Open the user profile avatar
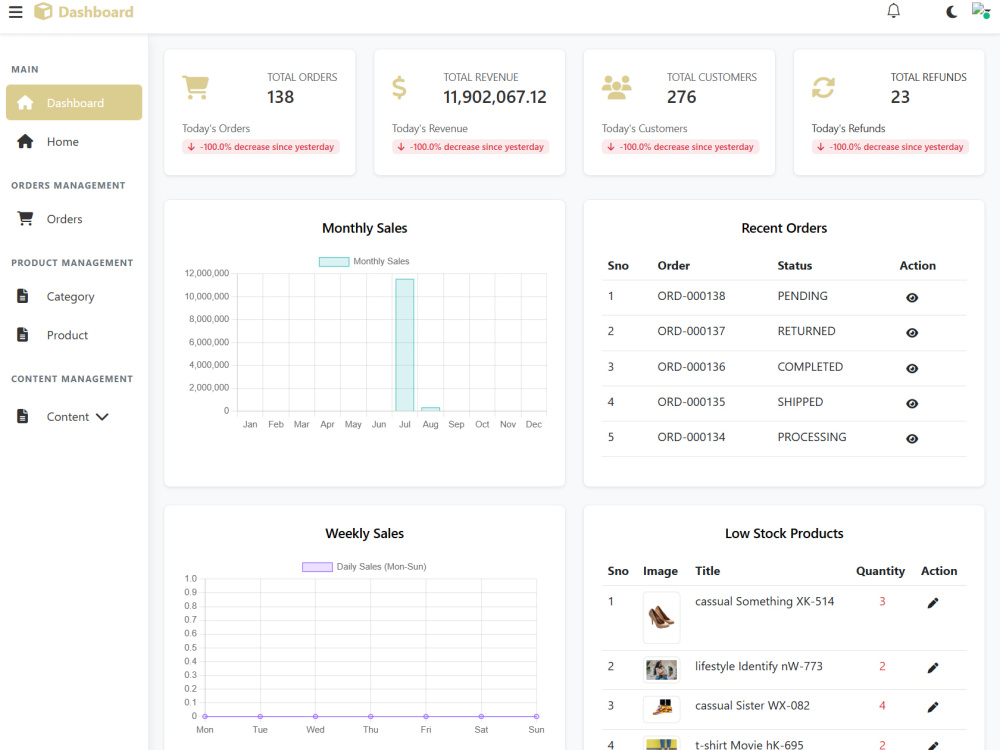 tap(980, 10)
